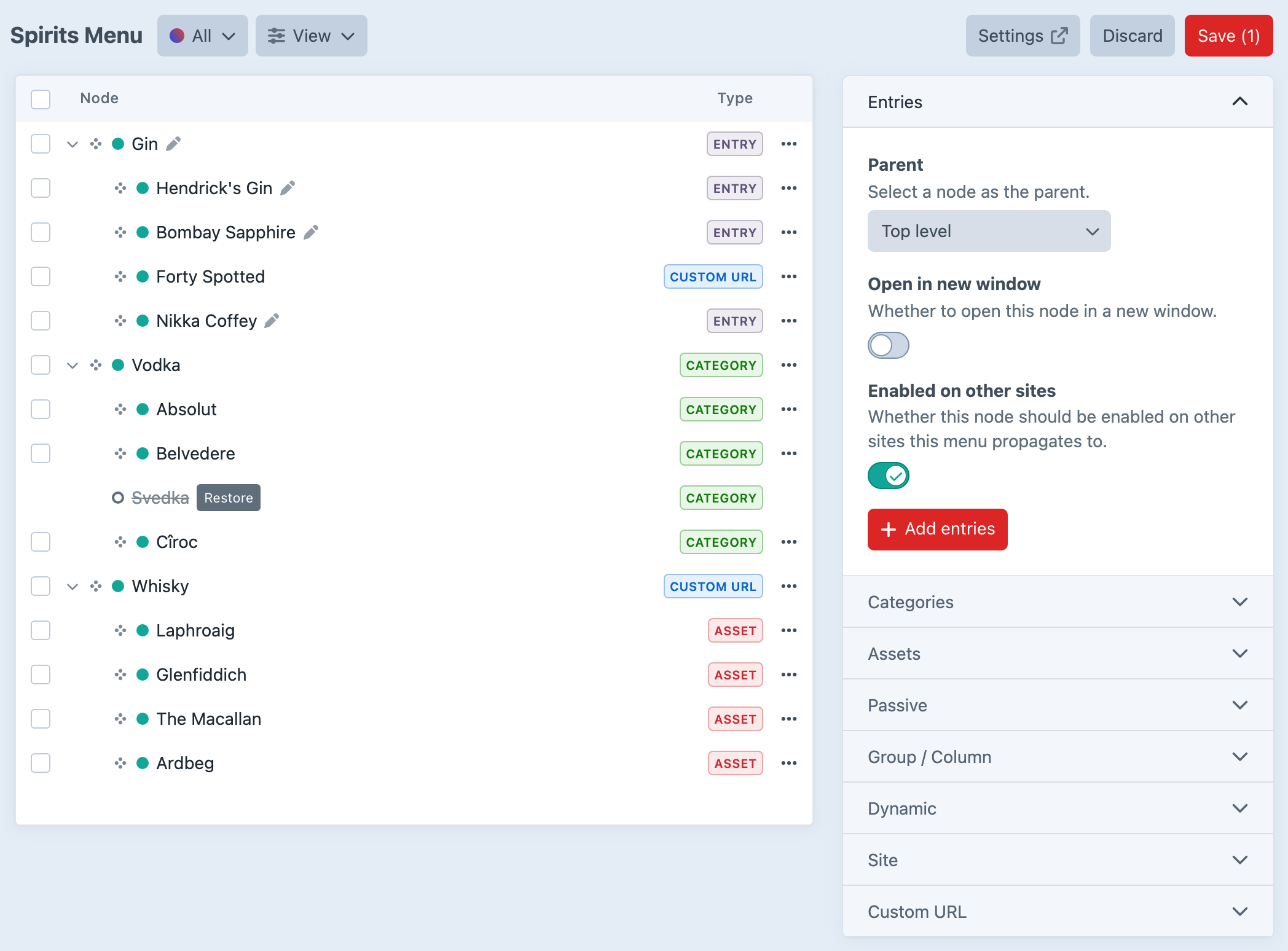1288x951 pixels.
Task: Click the move handle for Forty Spotted
Action: [x=120, y=276]
